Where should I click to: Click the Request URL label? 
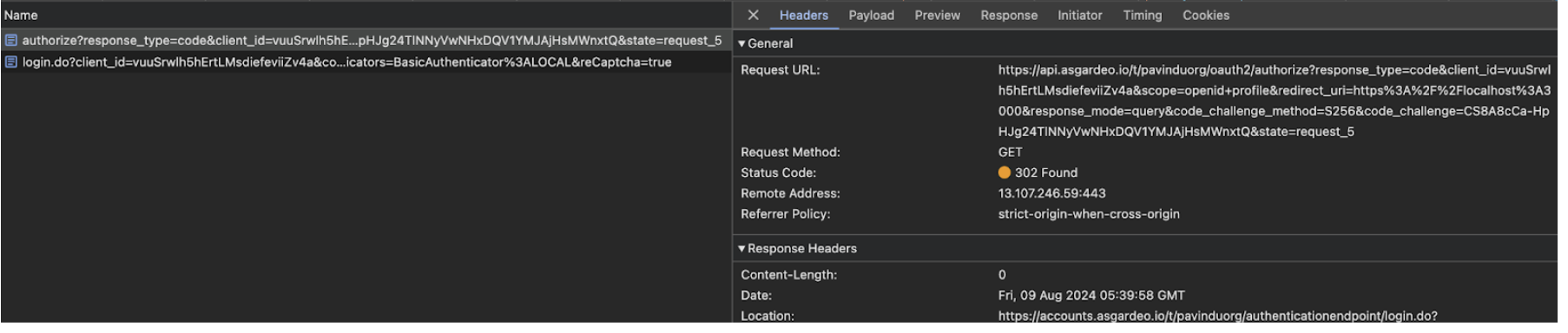pyautogui.click(x=780, y=70)
